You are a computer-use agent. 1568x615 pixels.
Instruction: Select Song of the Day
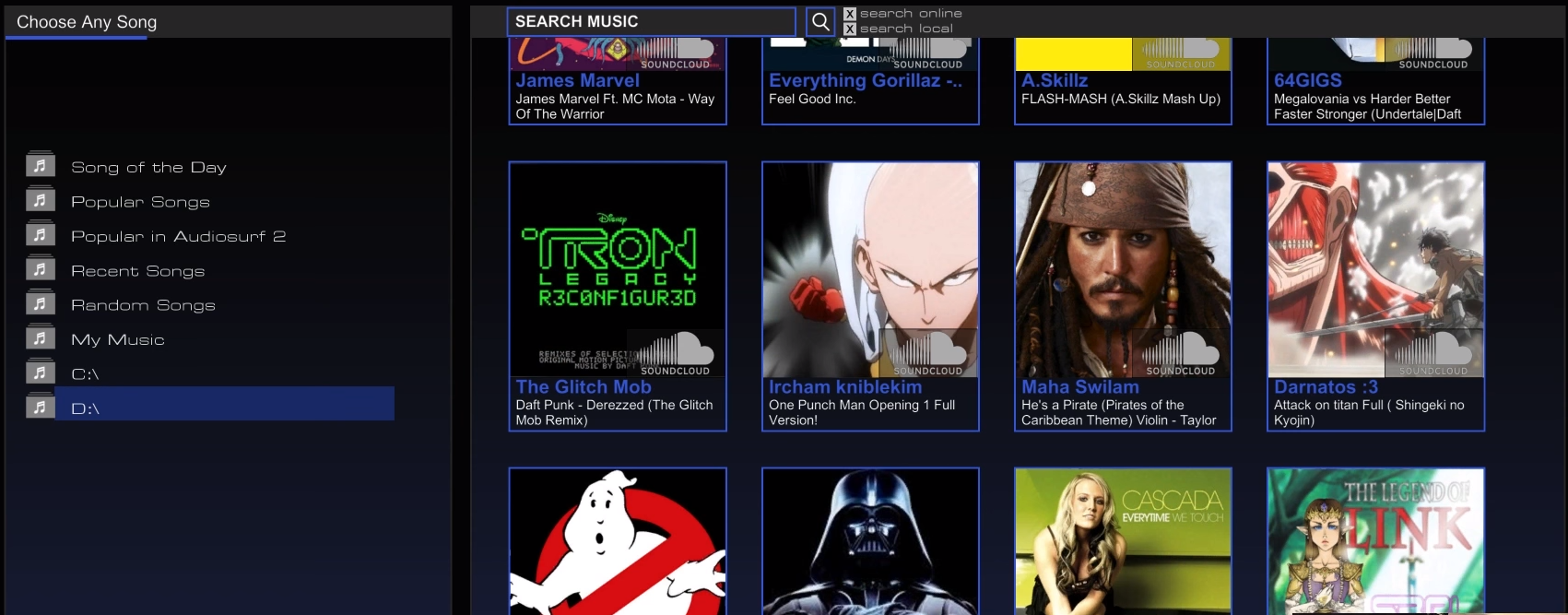148,168
